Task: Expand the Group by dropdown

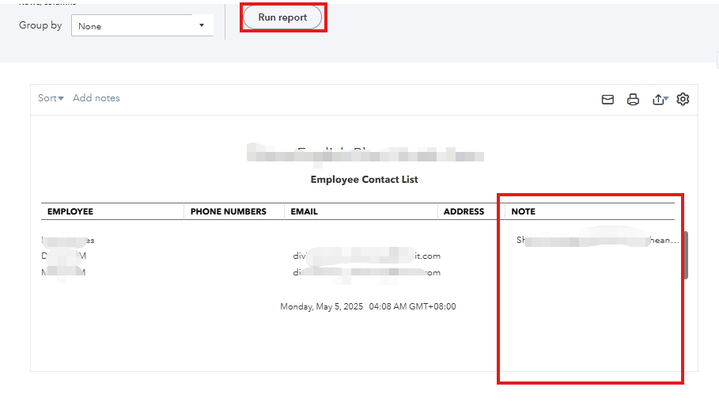Action: point(142,25)
